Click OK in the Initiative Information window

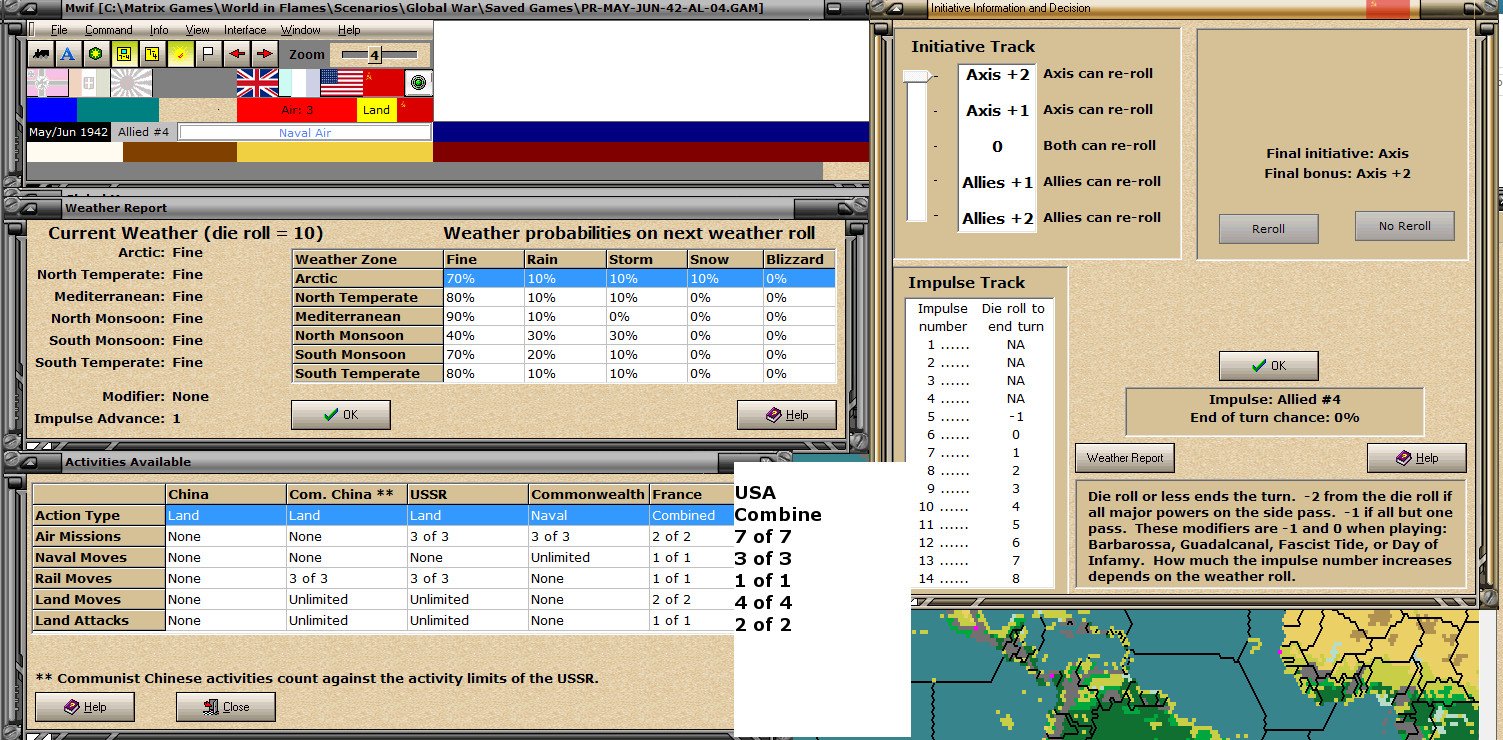(1268, 365)
